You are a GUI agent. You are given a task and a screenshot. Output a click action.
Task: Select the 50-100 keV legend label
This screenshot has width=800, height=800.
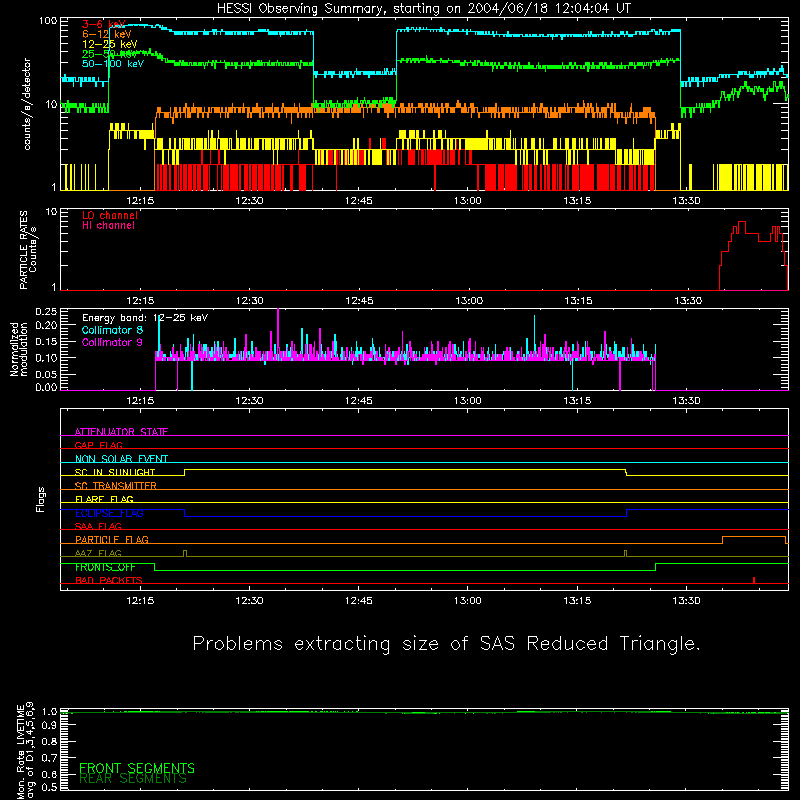coord(113,63)
